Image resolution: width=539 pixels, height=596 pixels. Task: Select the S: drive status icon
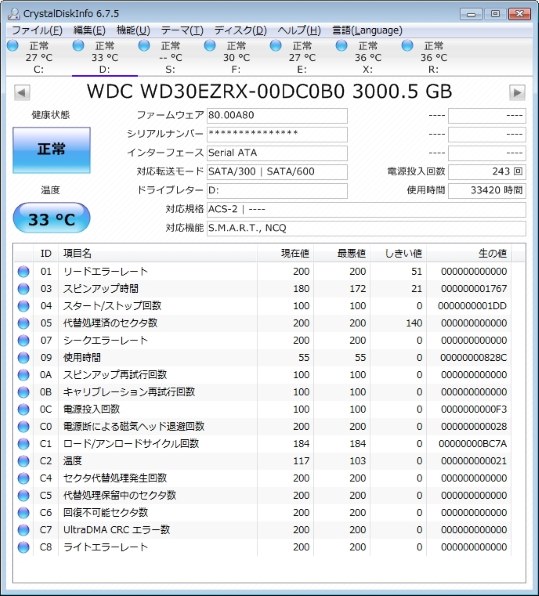(x=144, y=46)
